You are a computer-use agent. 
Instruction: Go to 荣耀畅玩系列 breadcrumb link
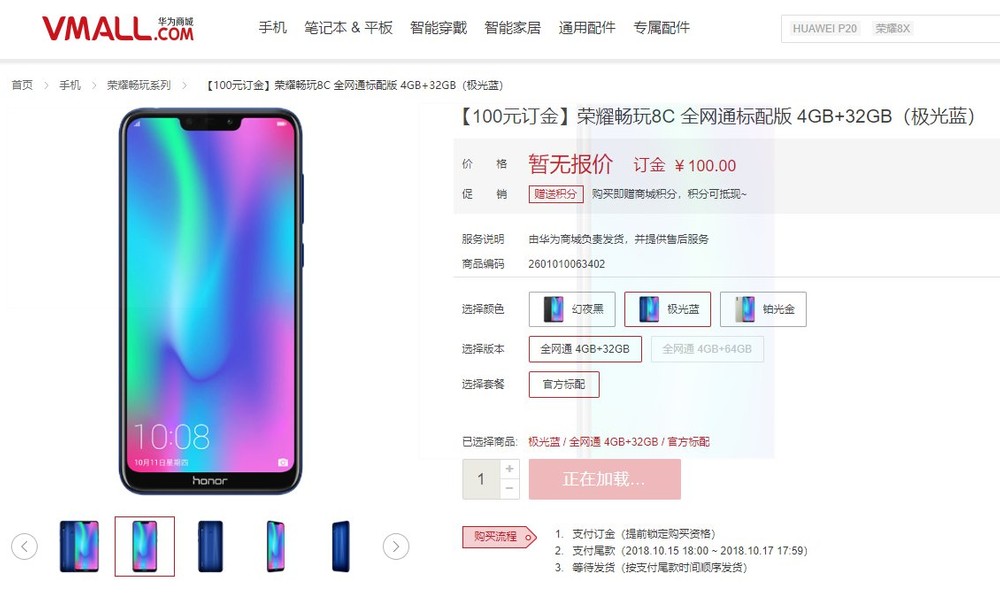tap(139, 85)
